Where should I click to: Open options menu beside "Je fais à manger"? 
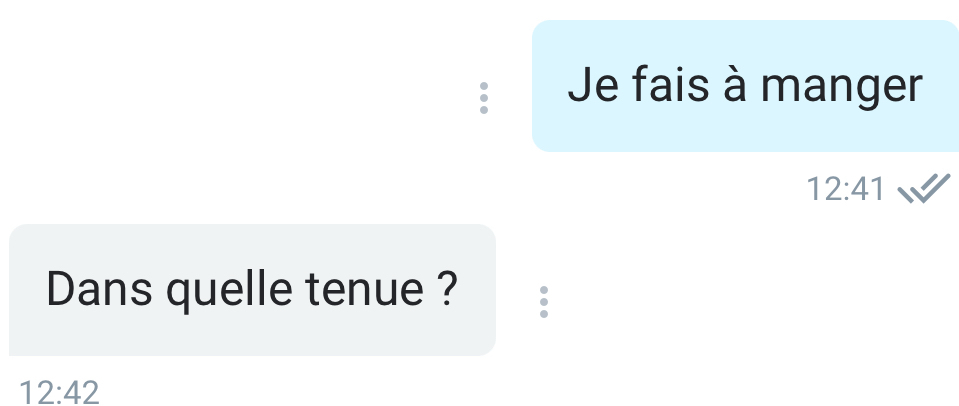pos(484,98)
